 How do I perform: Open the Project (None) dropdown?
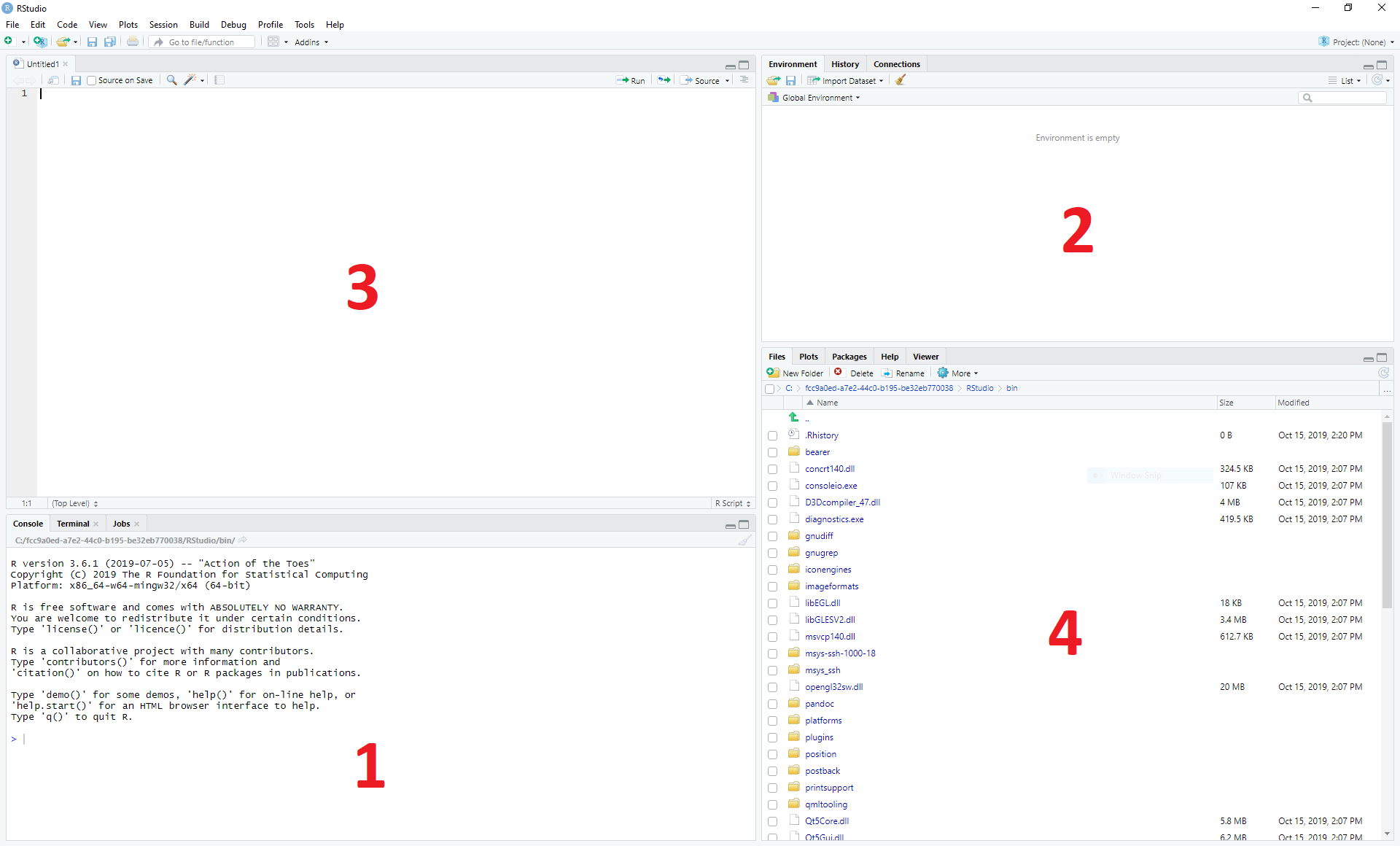[1356, 42]
